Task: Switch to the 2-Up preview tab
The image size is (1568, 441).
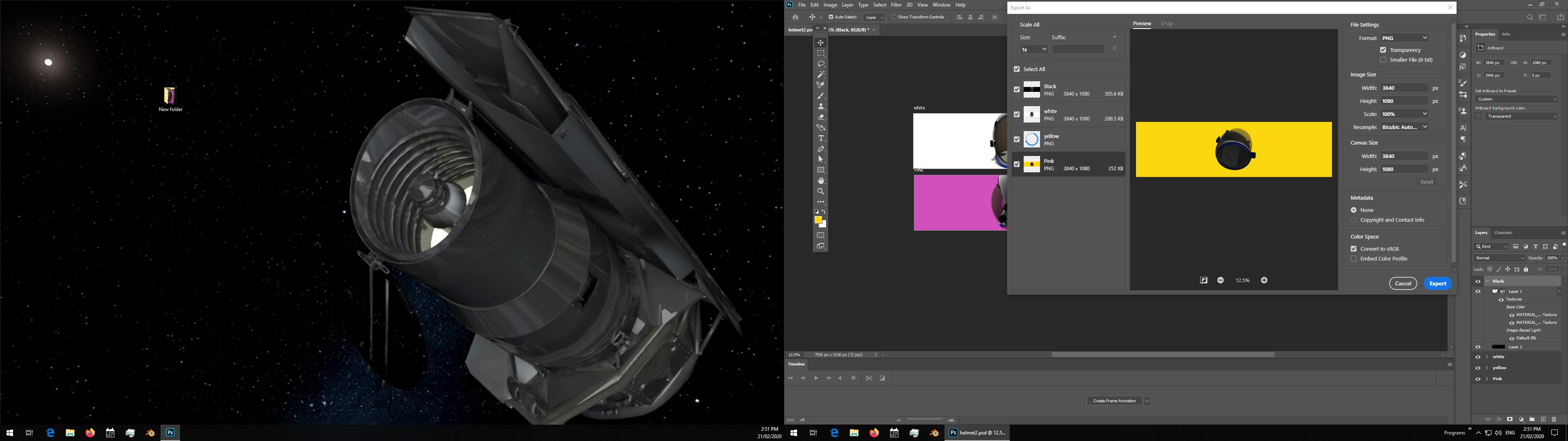Action: click(x=1166, y=24)
